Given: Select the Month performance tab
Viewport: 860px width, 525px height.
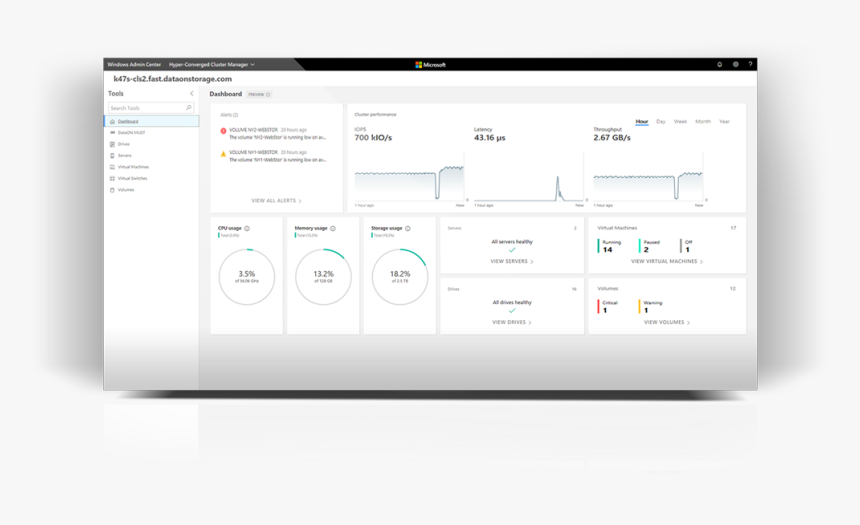Looking at the screenshot, I should [x=703, y=122].
